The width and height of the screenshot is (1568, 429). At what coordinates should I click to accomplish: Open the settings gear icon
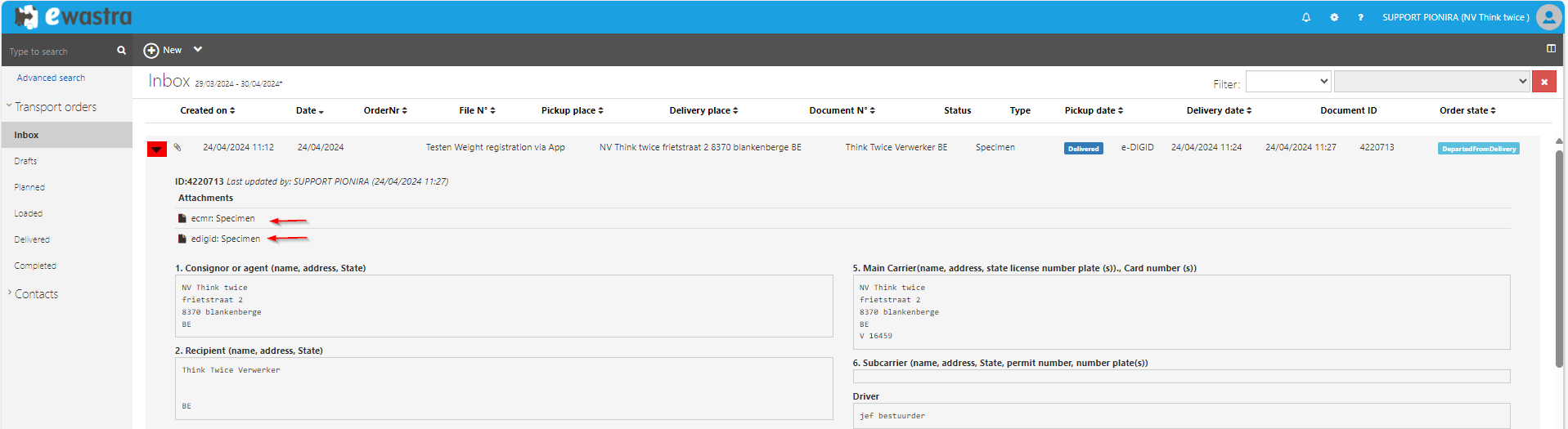click(1334, 17)
